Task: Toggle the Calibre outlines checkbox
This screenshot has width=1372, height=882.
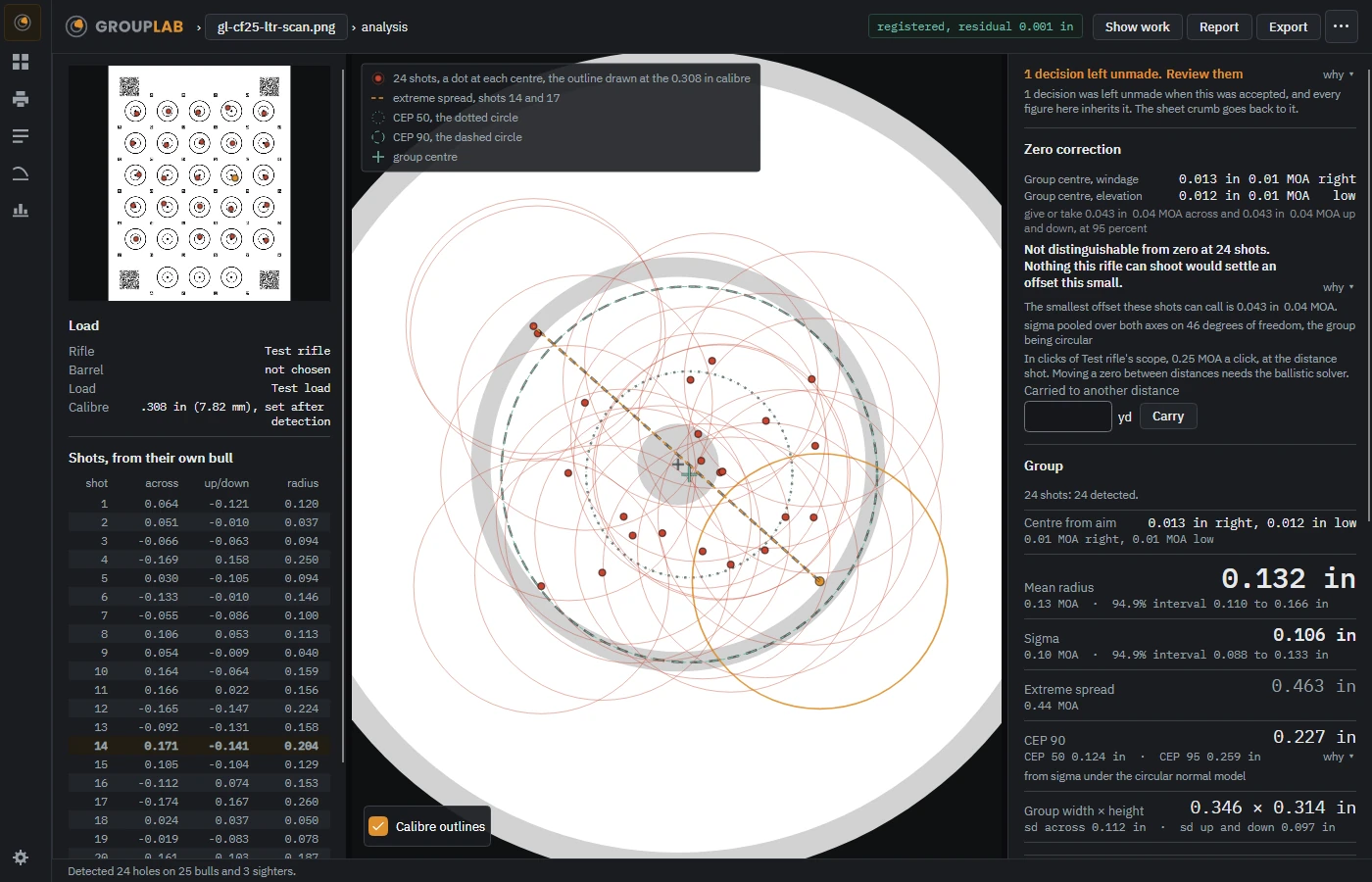Action: click(x=378, y=826)
